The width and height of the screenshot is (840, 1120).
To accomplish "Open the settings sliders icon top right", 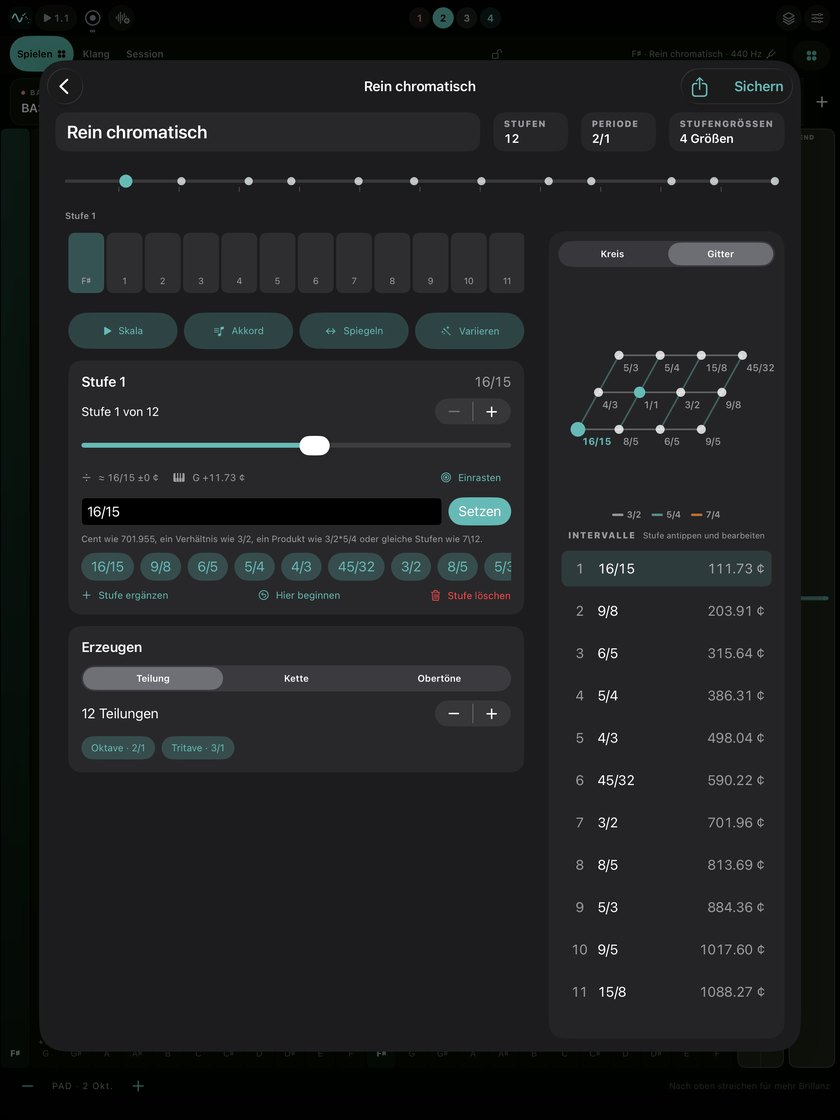I will tap(817, 18).
